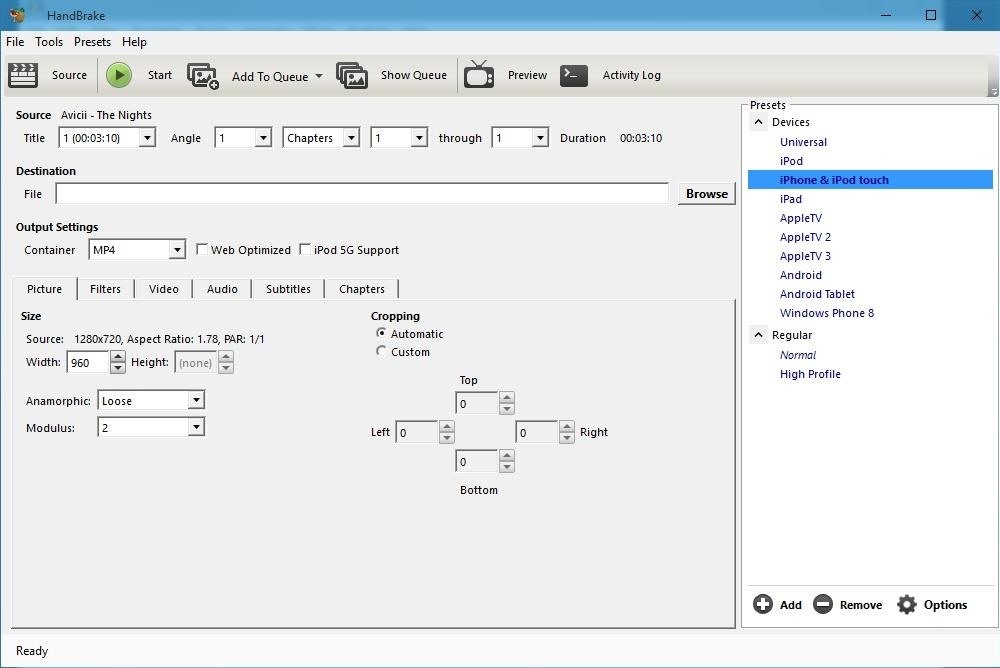This screenshot has width=1000, height=668.
Task: Click the Show Queue stacked images icon
Action: point(351,75)
